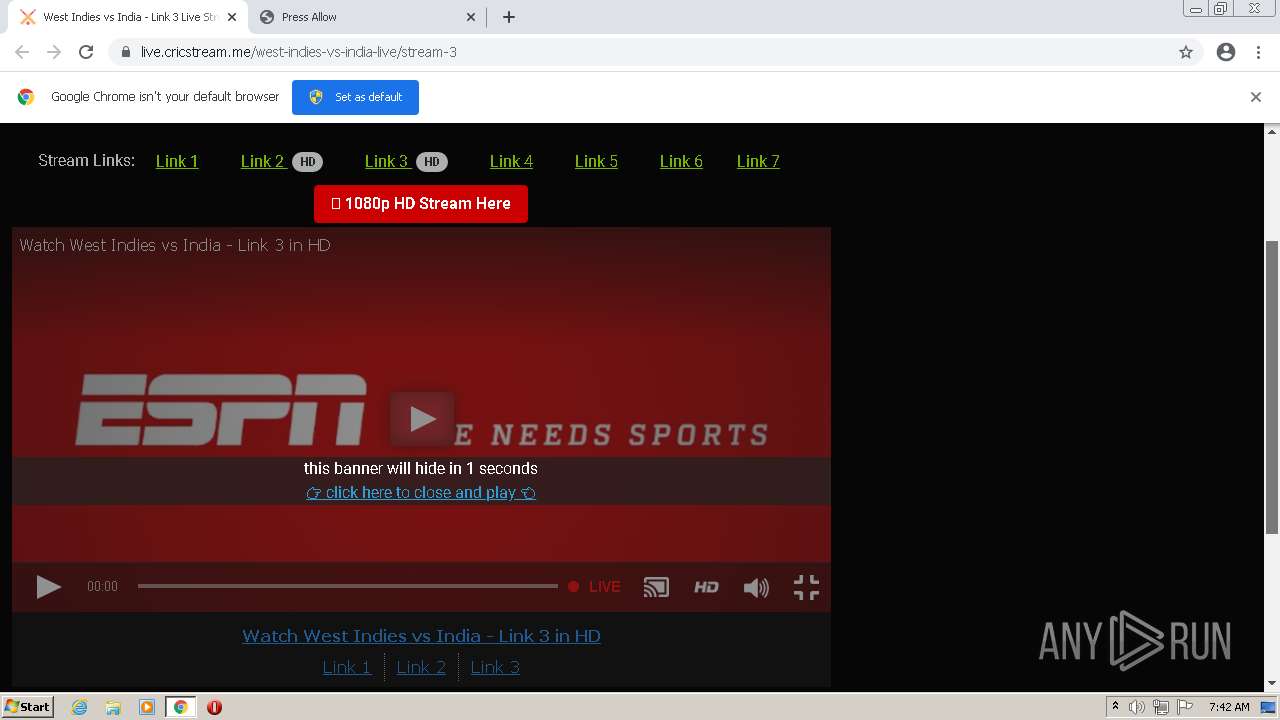This screenshot has height=720, width=1280.
Task: Close the Press Allow tab
Action: 471,17
